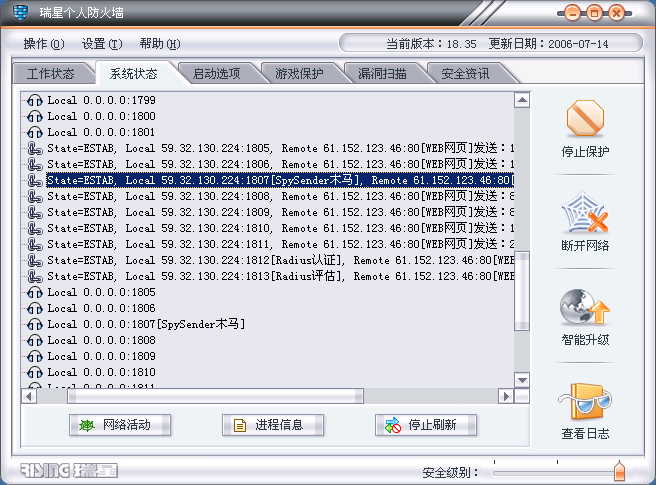Click the Rising firewall shield icon in title bar
The image size is (656, 485).
click(20, 12)
